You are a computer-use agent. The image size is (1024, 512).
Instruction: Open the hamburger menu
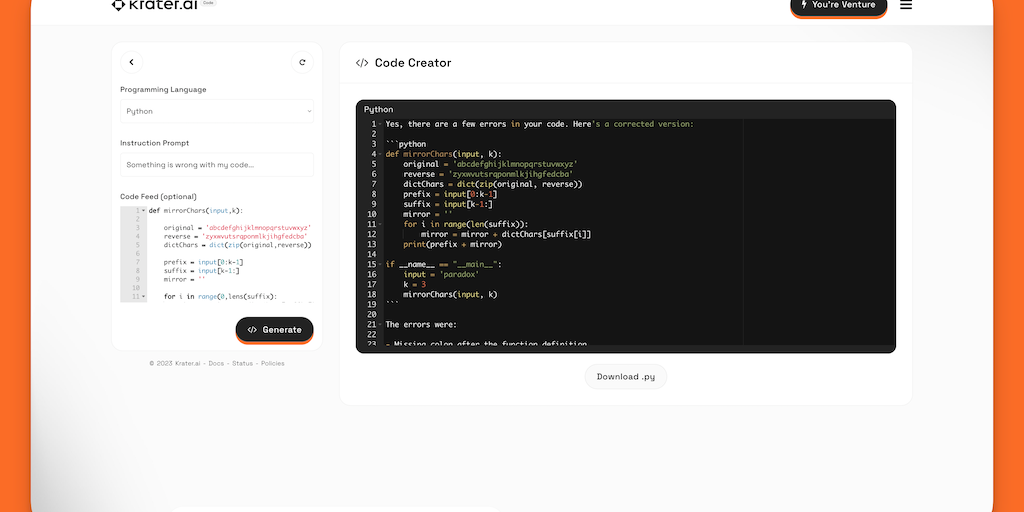click(x=906, y=5)
